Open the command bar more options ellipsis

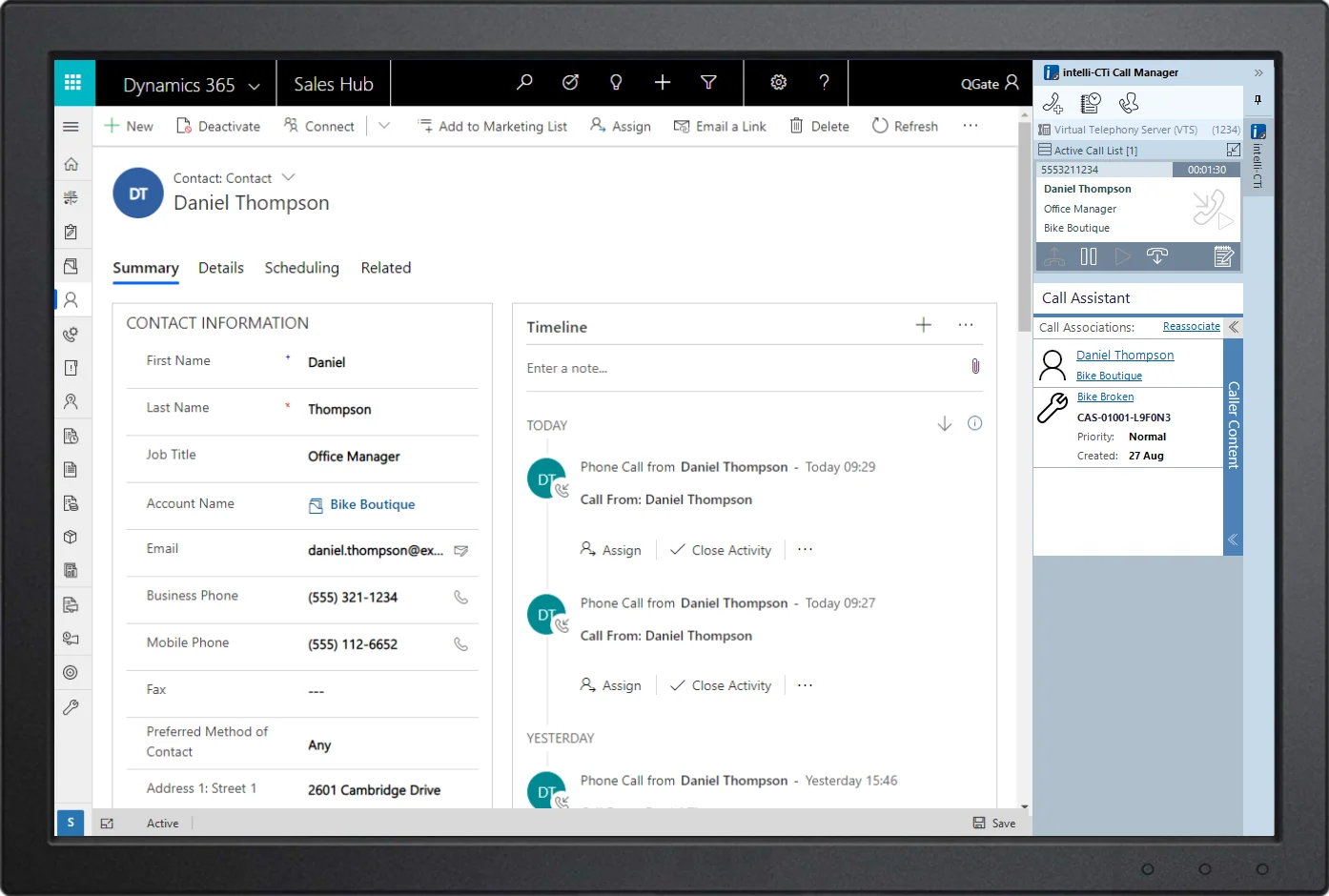click(x=971, y=126)
